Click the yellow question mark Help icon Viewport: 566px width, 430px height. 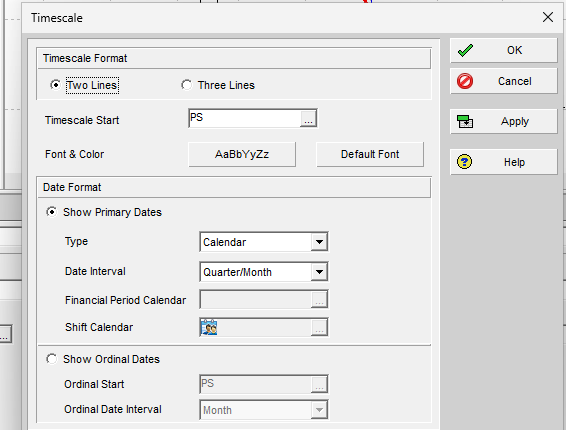click(x=464, y=162)
